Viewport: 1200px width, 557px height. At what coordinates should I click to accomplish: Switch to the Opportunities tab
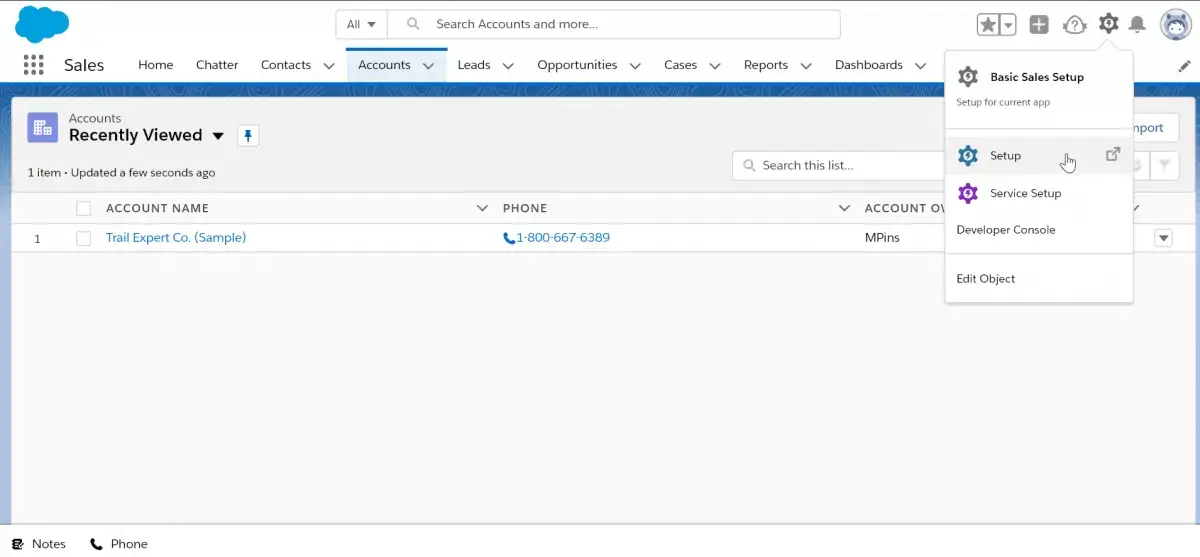point(577,65)
